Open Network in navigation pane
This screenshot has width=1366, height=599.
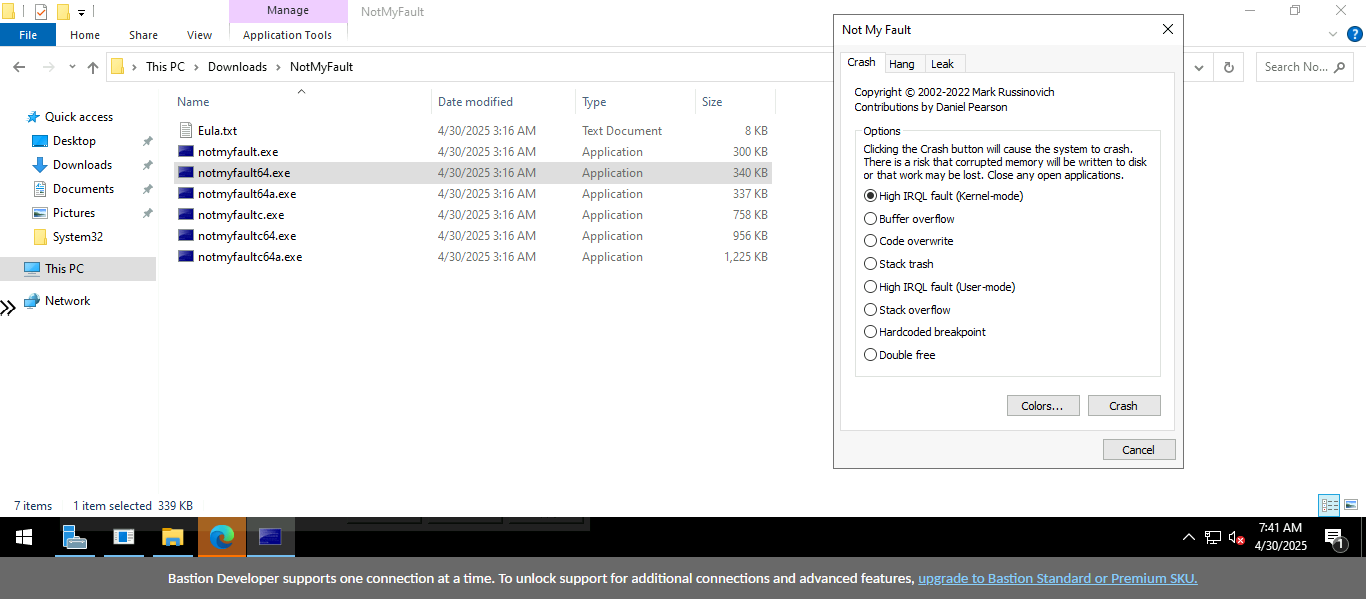(x=67, y=301)
